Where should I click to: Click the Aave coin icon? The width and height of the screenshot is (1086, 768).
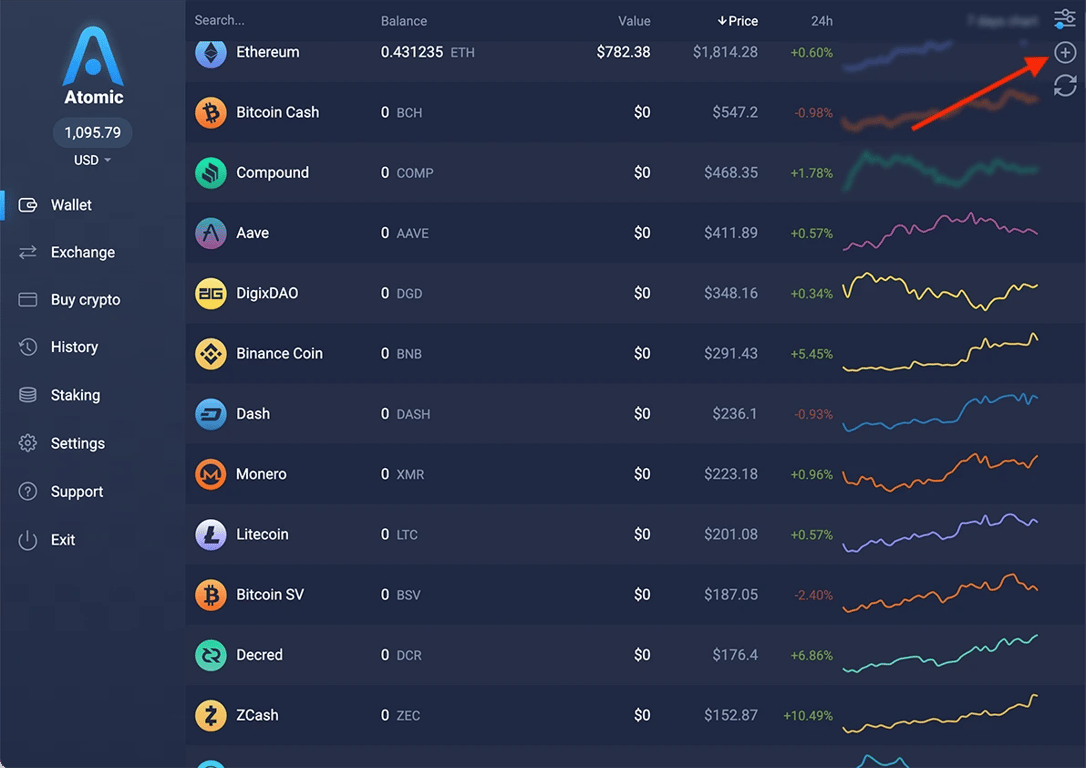(x=211, y=233)
